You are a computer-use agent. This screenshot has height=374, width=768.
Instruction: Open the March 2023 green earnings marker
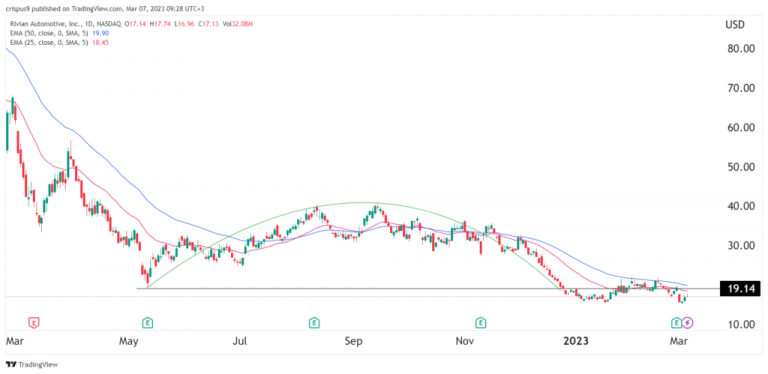[676, 323]
